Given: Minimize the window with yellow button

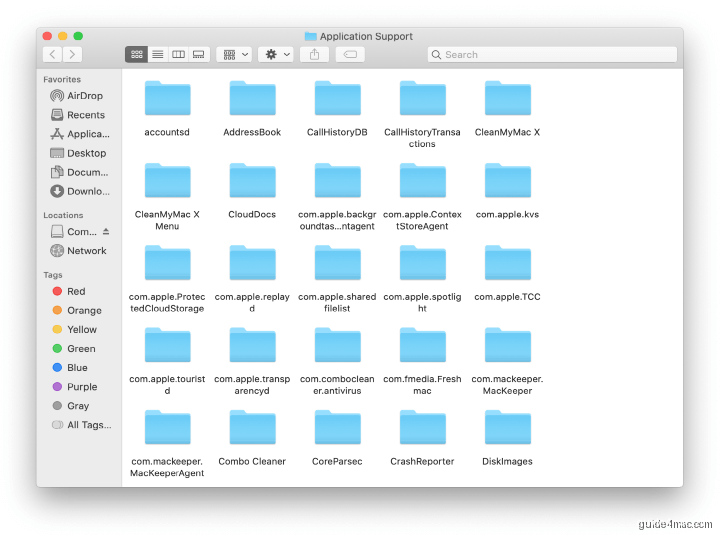Looking at the screenshot, I should [x=62, y=36].
